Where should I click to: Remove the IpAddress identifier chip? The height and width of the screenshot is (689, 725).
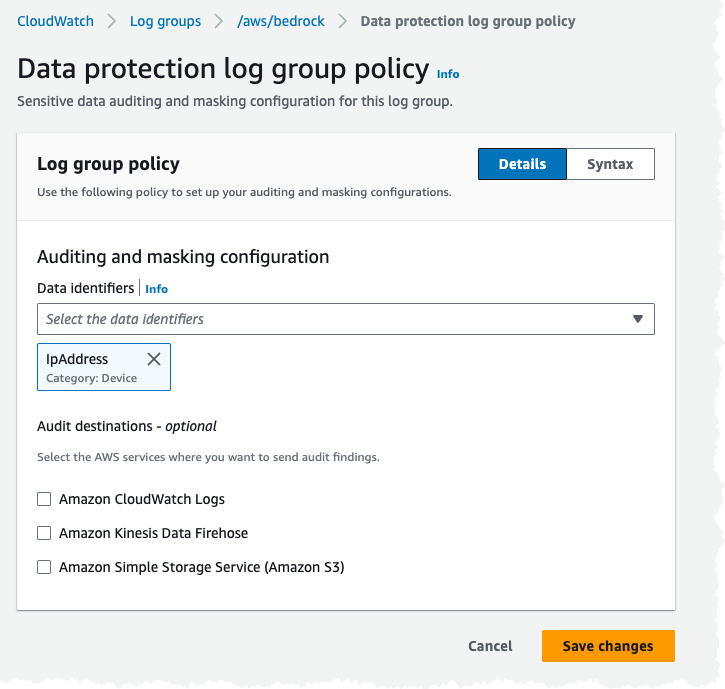(154, 359)
